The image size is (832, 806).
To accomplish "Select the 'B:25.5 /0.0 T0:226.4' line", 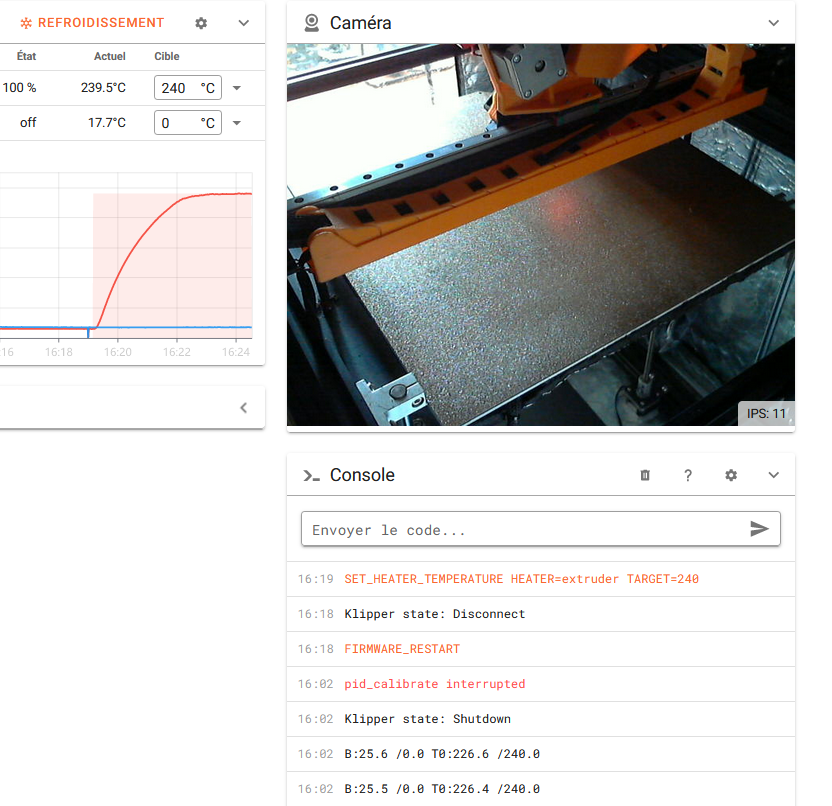I will pyautogui.click(x=442, y=789).
